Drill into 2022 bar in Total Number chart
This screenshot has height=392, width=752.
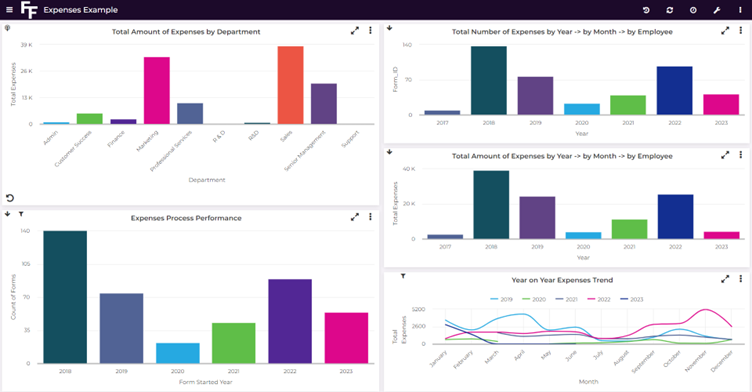pyautogui.click(x=674, y=91)
